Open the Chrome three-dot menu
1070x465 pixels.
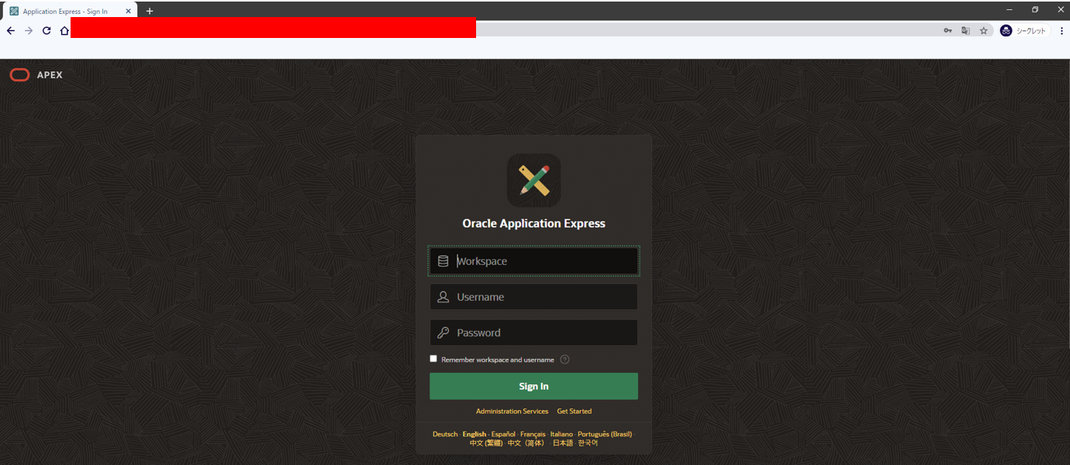tap(1062, 31)
